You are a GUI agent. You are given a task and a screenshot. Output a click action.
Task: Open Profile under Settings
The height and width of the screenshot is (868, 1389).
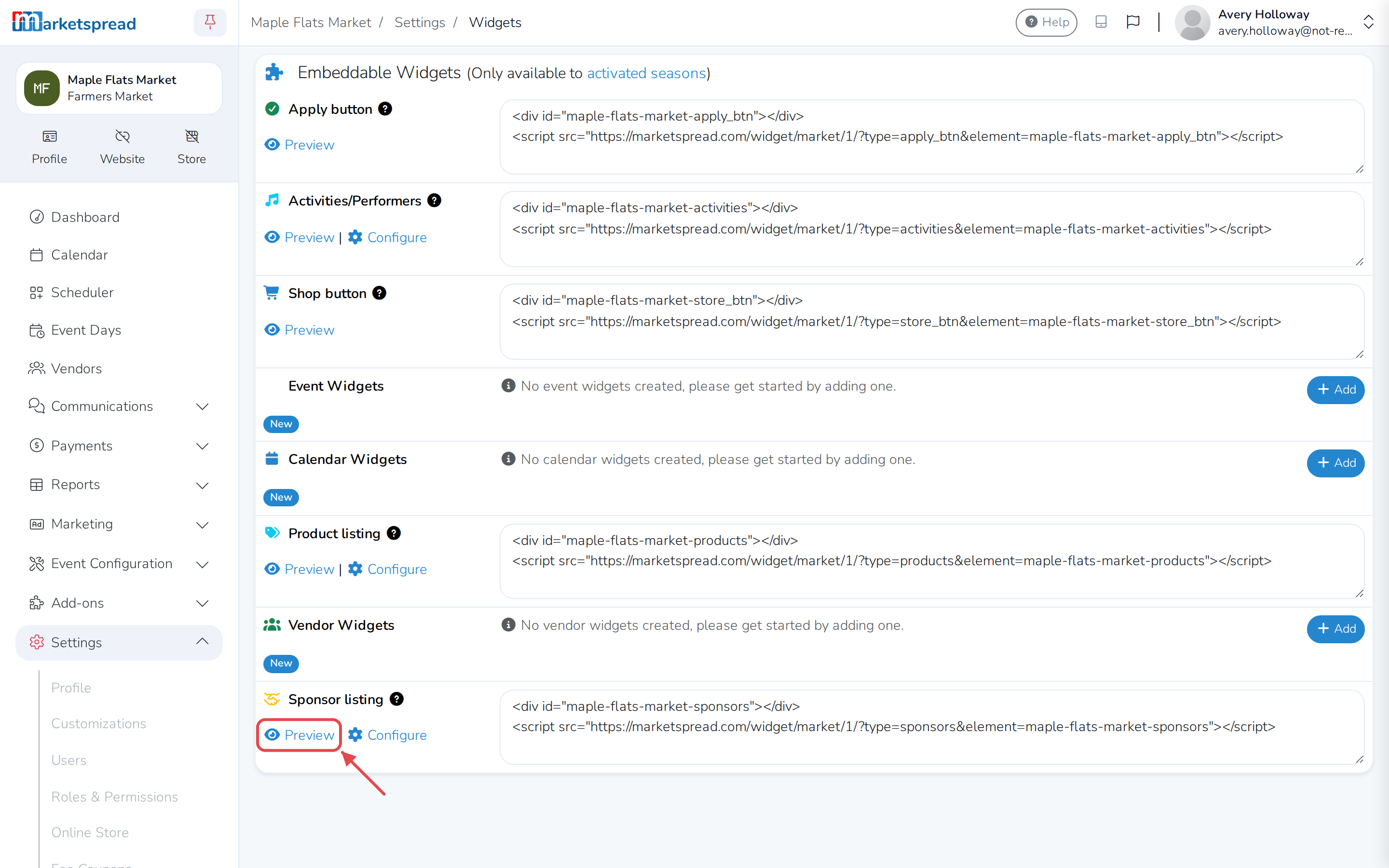tap(71, 688)
